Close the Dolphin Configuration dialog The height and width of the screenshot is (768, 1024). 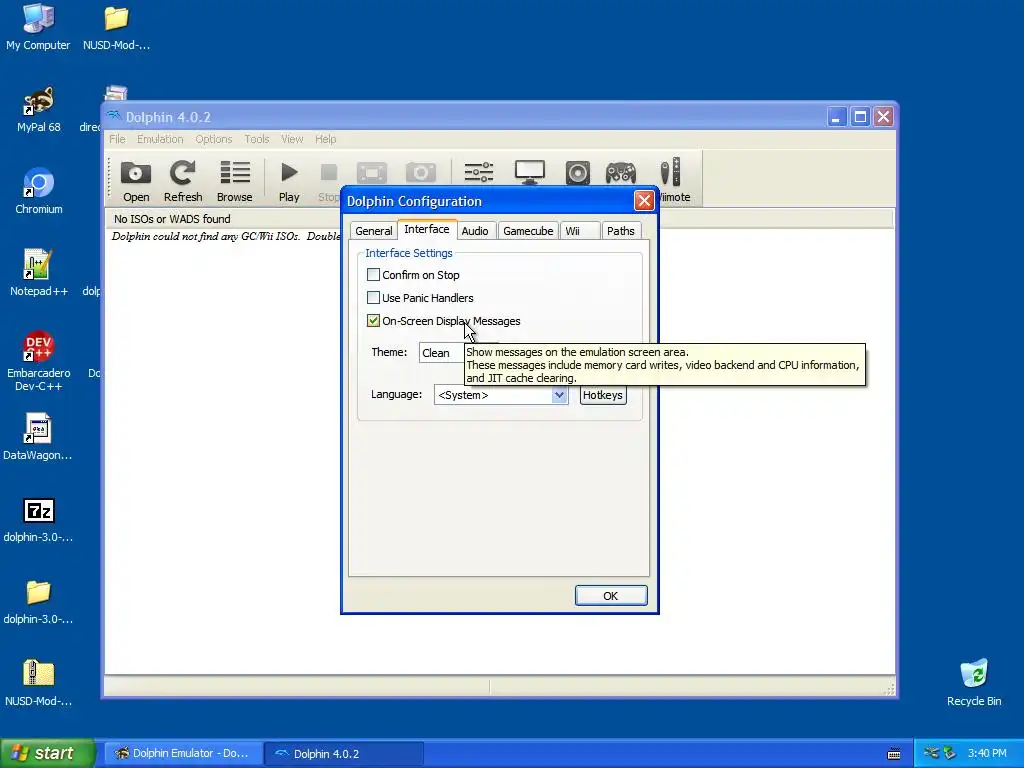point(644,200)
